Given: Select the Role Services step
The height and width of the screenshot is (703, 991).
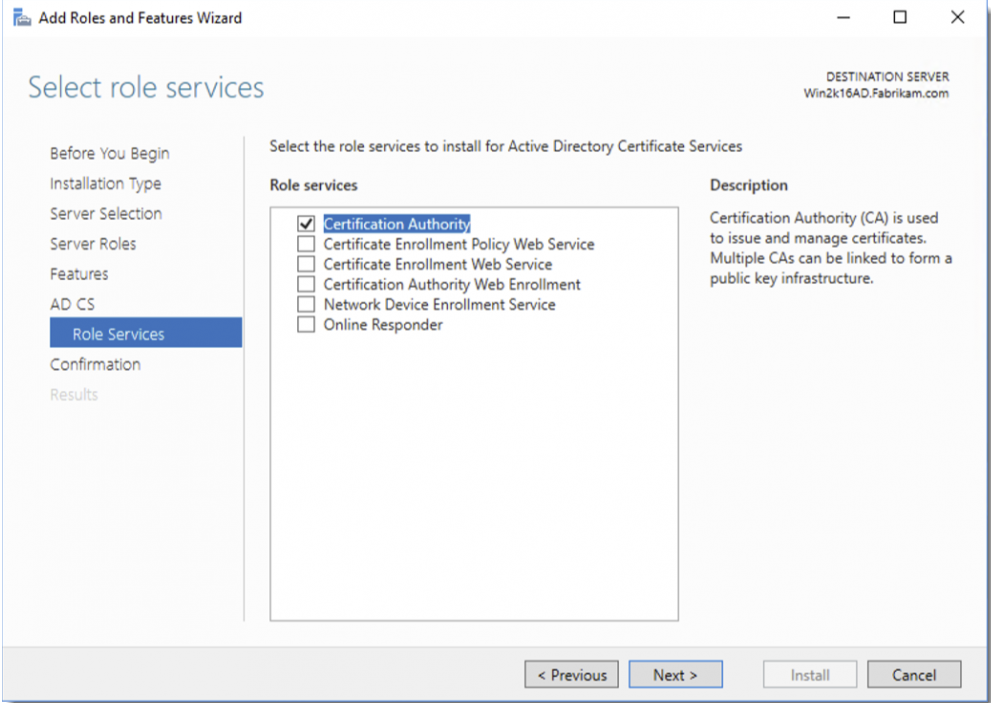Looking at the screenshot, I should coord(146,333).
